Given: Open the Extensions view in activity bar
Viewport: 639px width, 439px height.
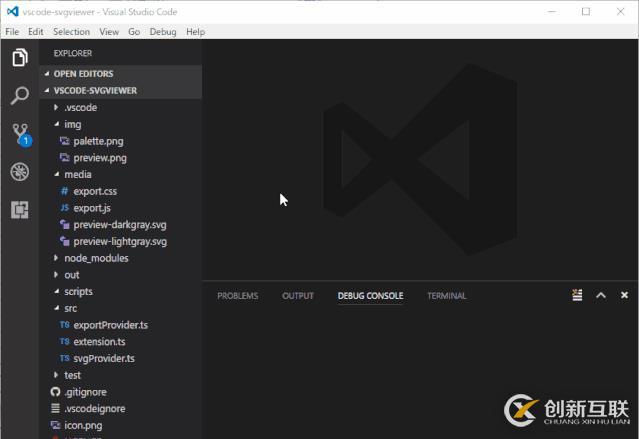Looking at the screenshot, I should pyautogui.click(x=20, y=210).
